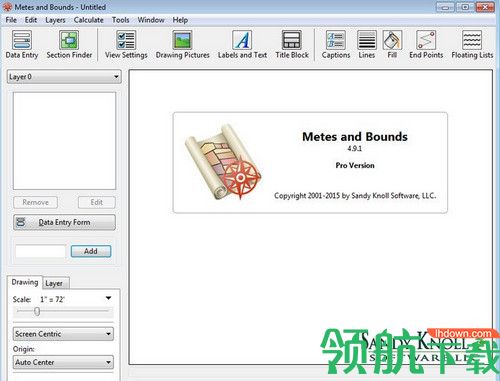Click the Pro Version text
The image size is (500, 381).
[355, 165]
